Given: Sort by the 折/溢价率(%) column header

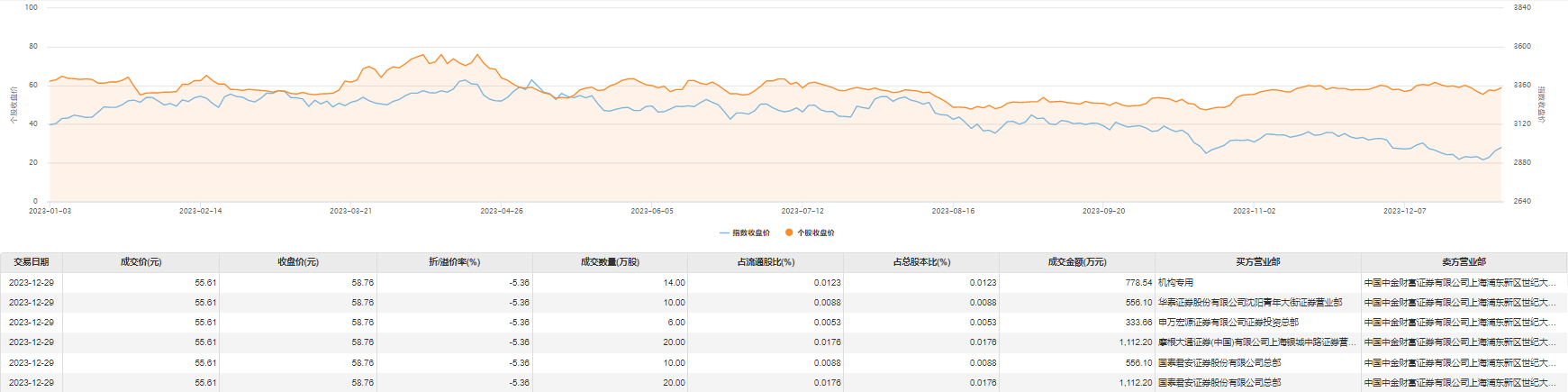Looking at the screenshot, I should tap(455, 262).
